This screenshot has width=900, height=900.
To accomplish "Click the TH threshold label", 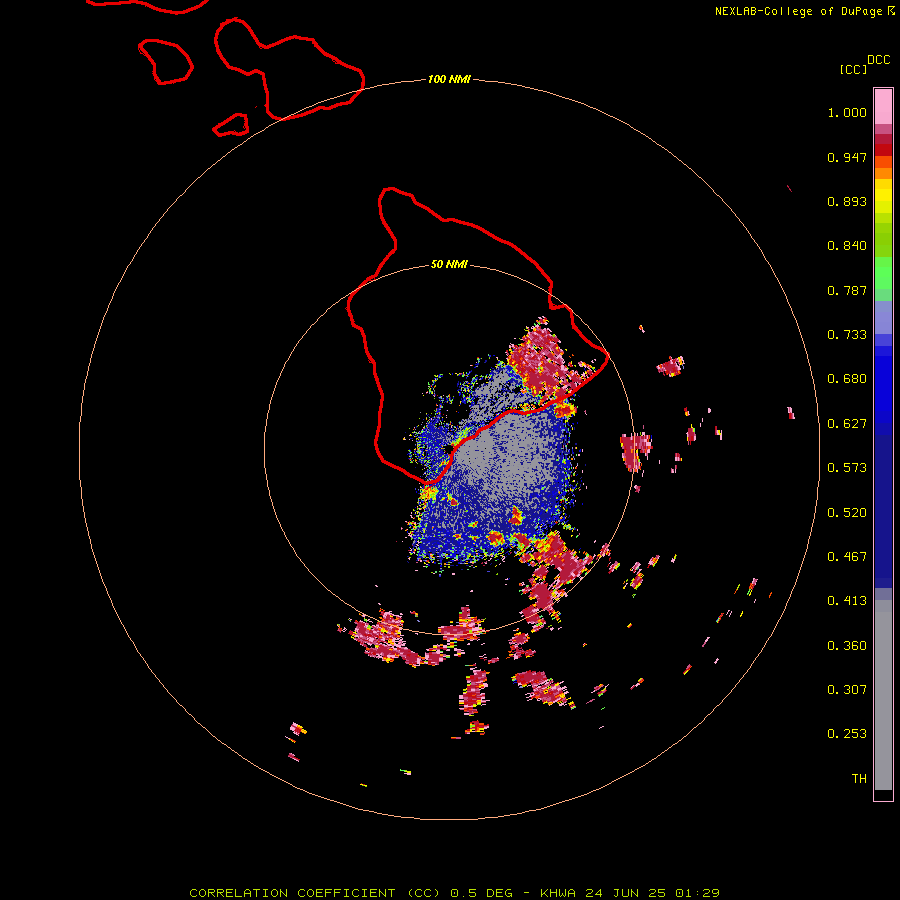I will pos(859,779).
